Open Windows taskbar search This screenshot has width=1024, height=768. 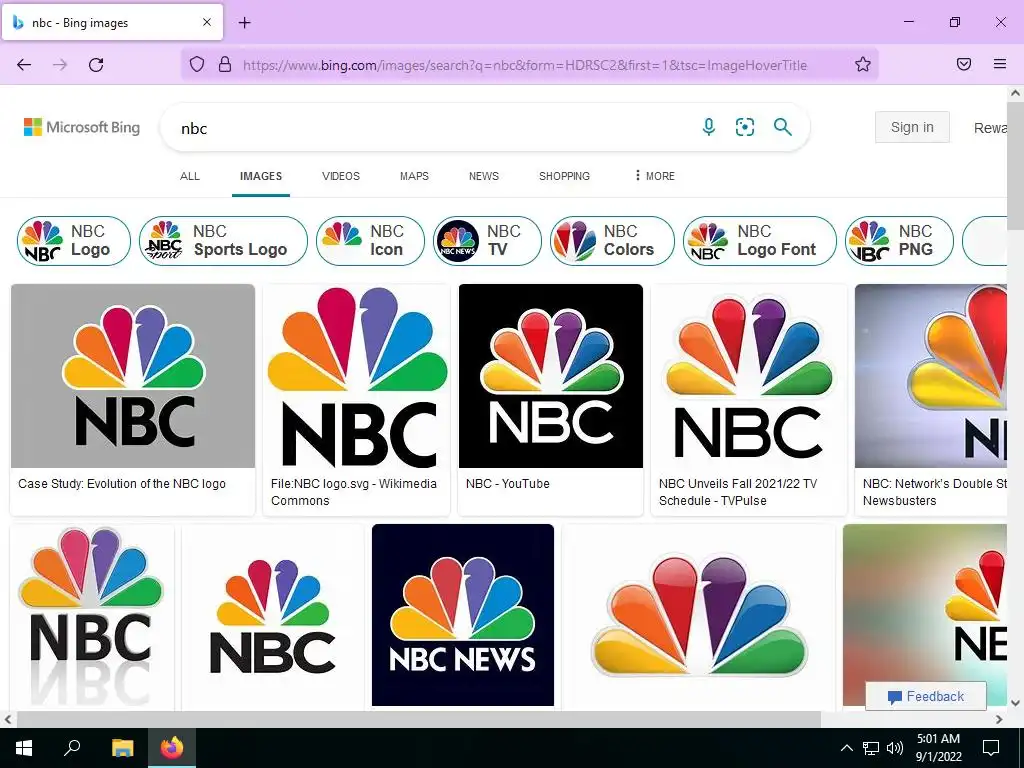pyautogui.click(x=72, y=748)
